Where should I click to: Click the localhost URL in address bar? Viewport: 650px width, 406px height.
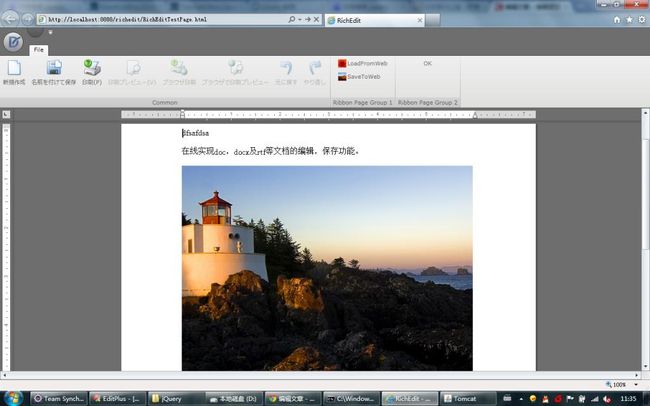point(127,19)
